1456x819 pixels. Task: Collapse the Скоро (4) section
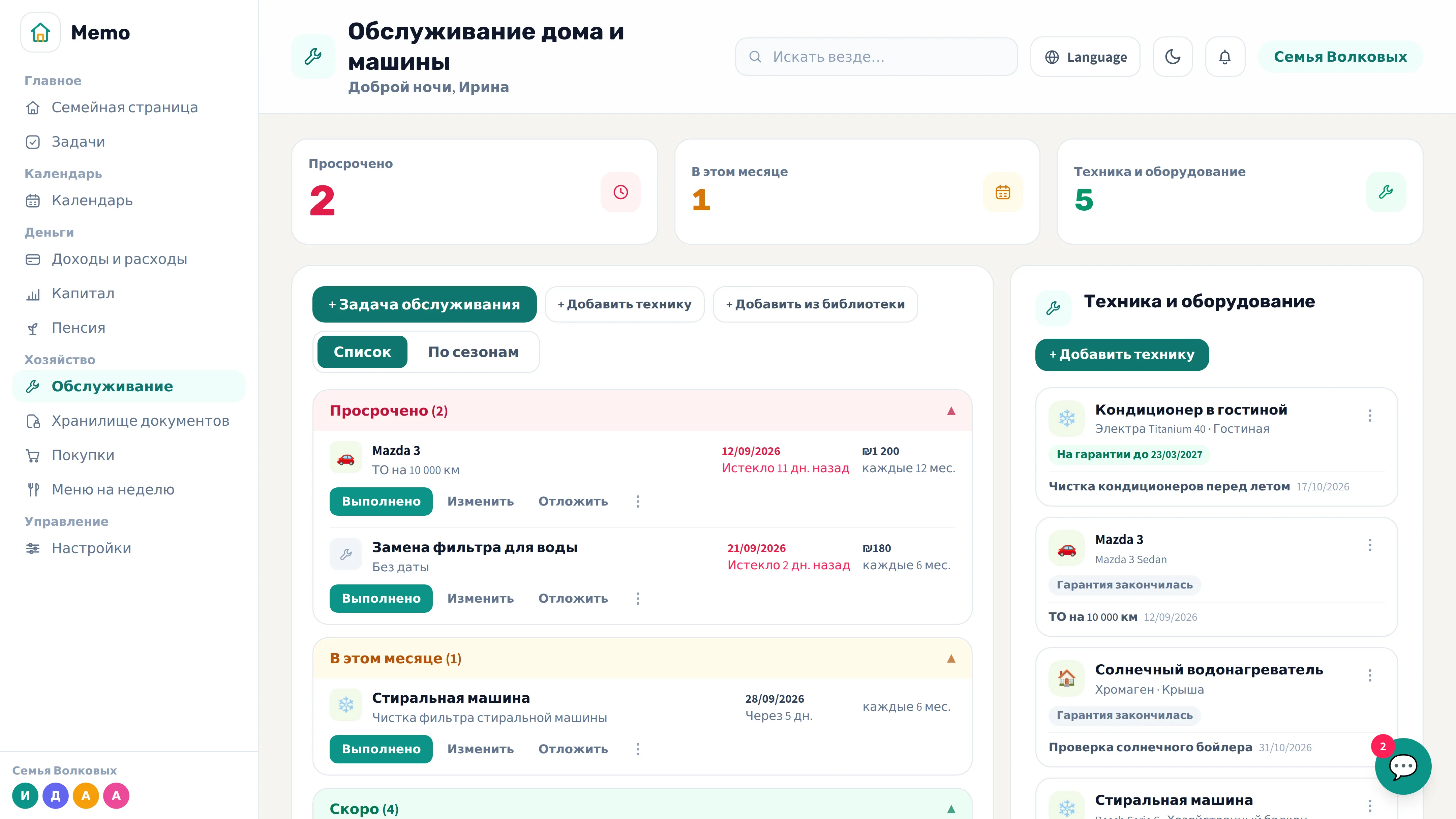[x=951, y=809]
